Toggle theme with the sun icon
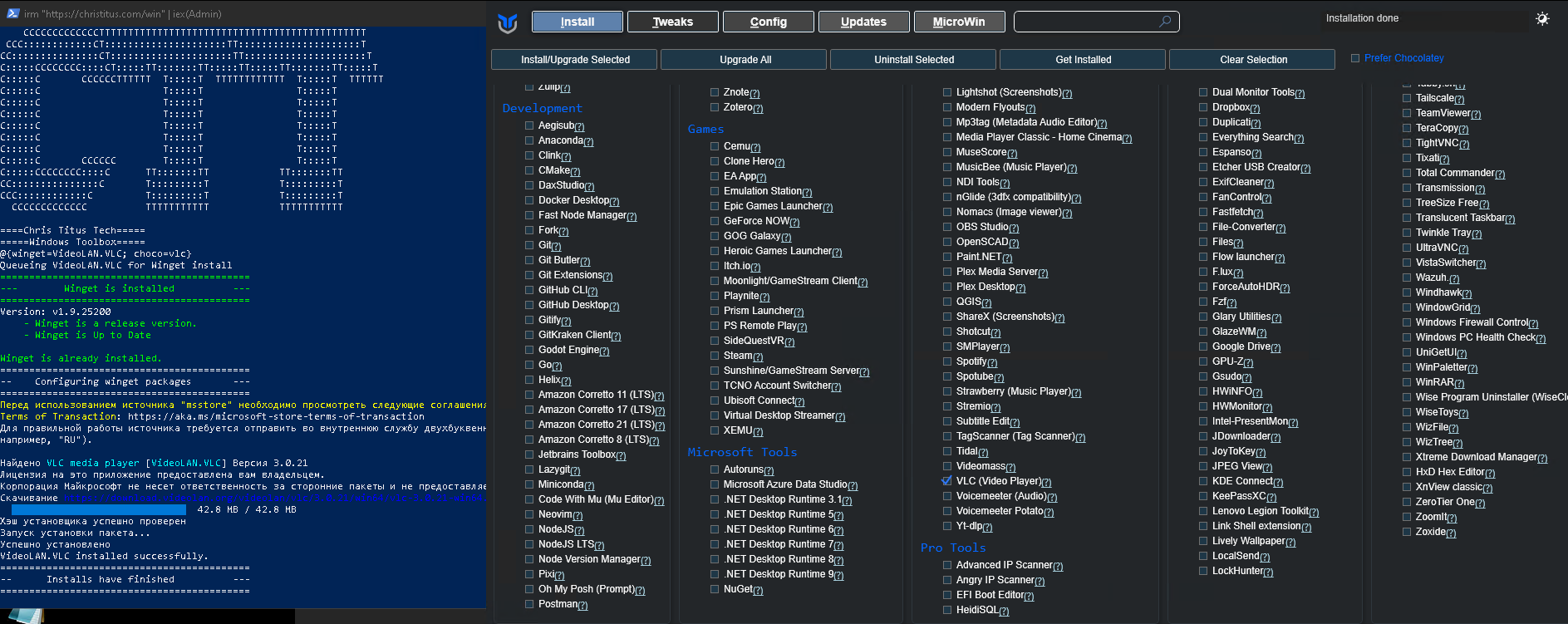 1542,18
